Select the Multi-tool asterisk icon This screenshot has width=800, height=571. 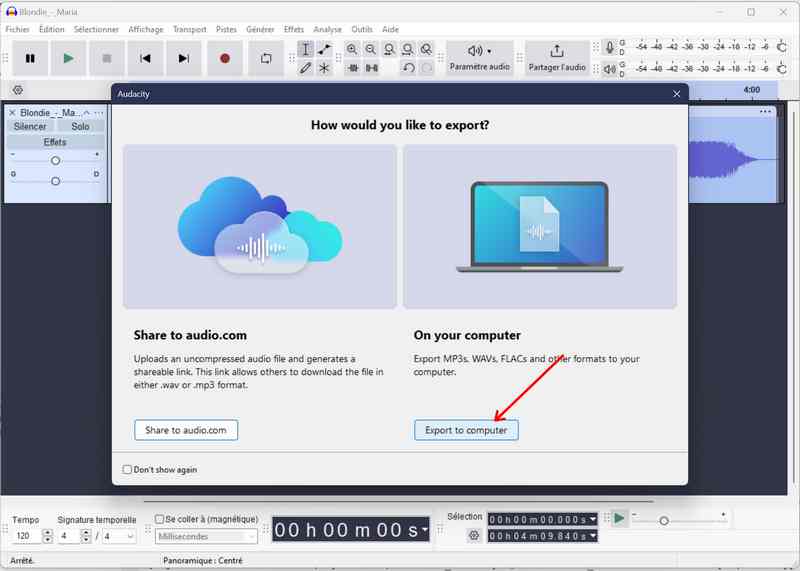(324, 68)
